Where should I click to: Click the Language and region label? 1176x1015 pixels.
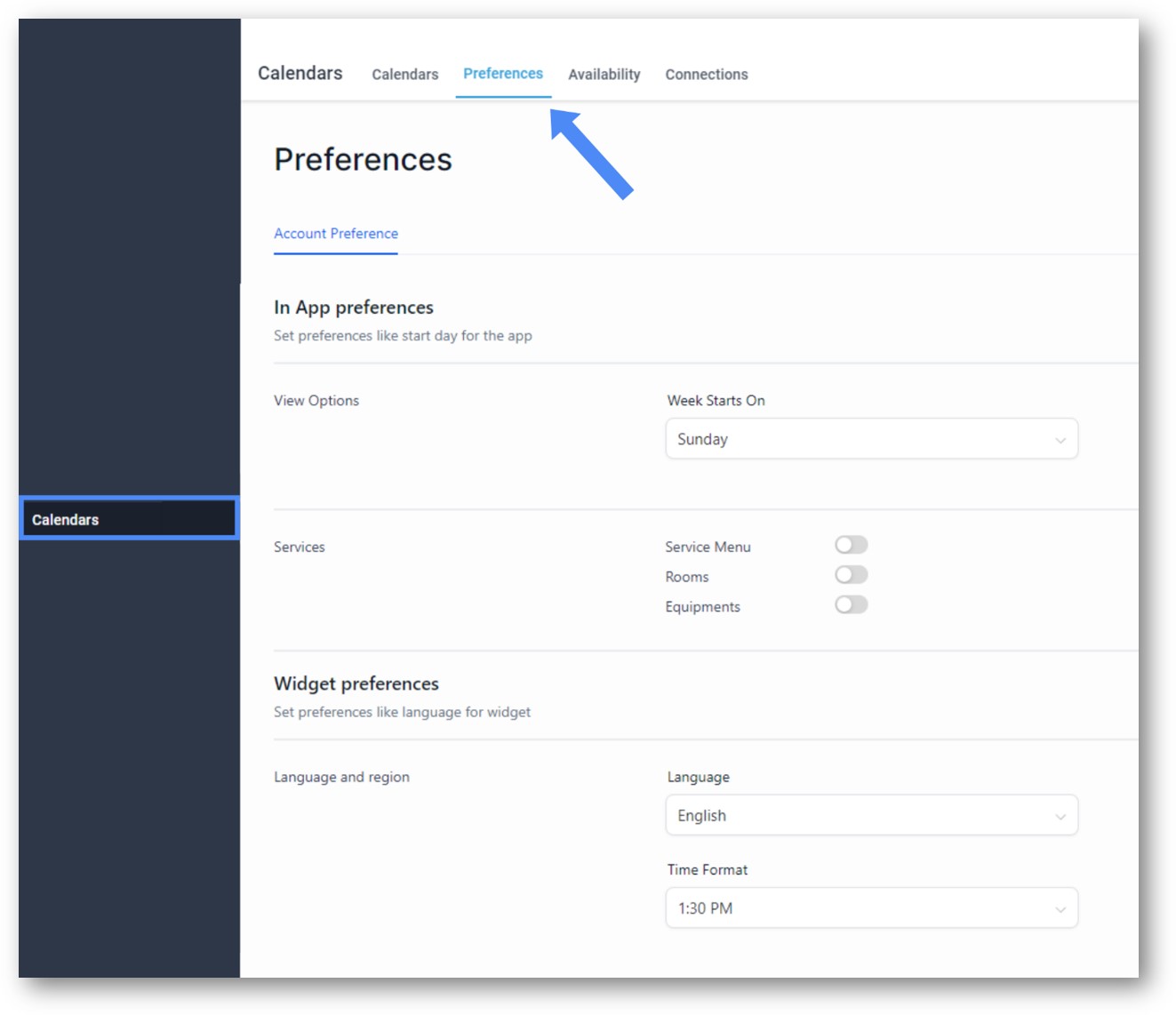[341, 778]
